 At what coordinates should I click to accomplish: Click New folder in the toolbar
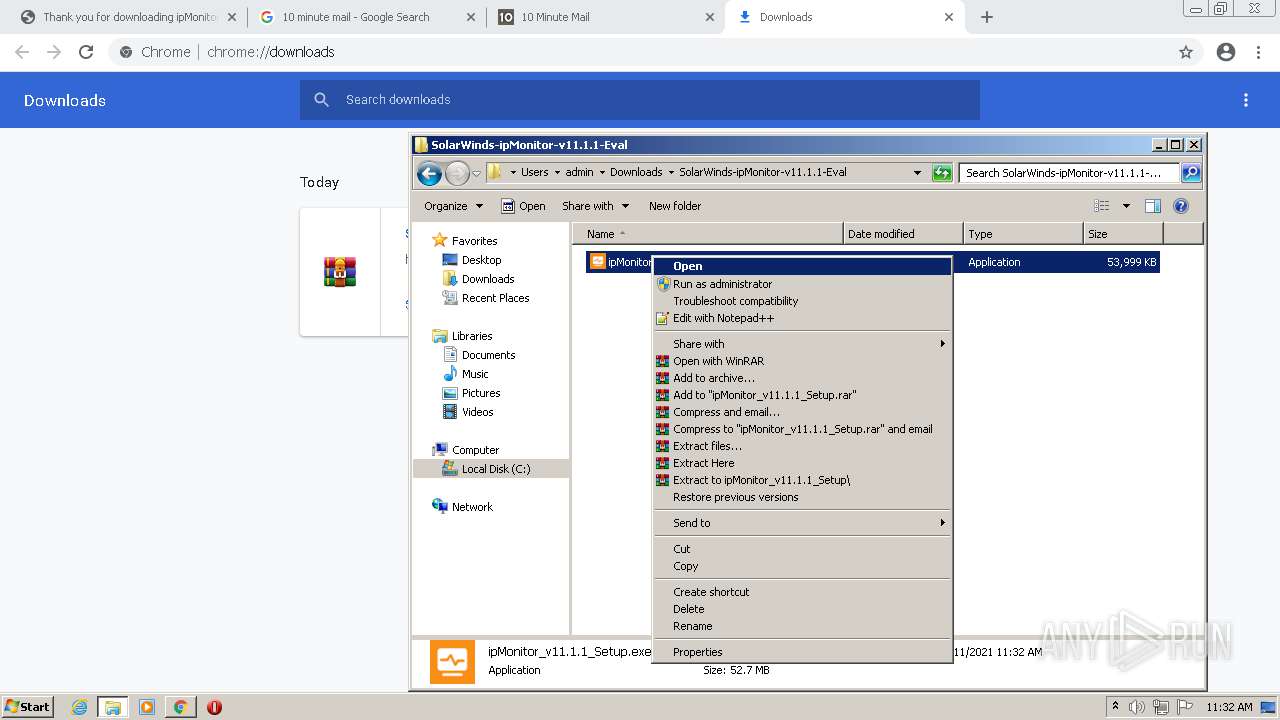coord(675,206)
